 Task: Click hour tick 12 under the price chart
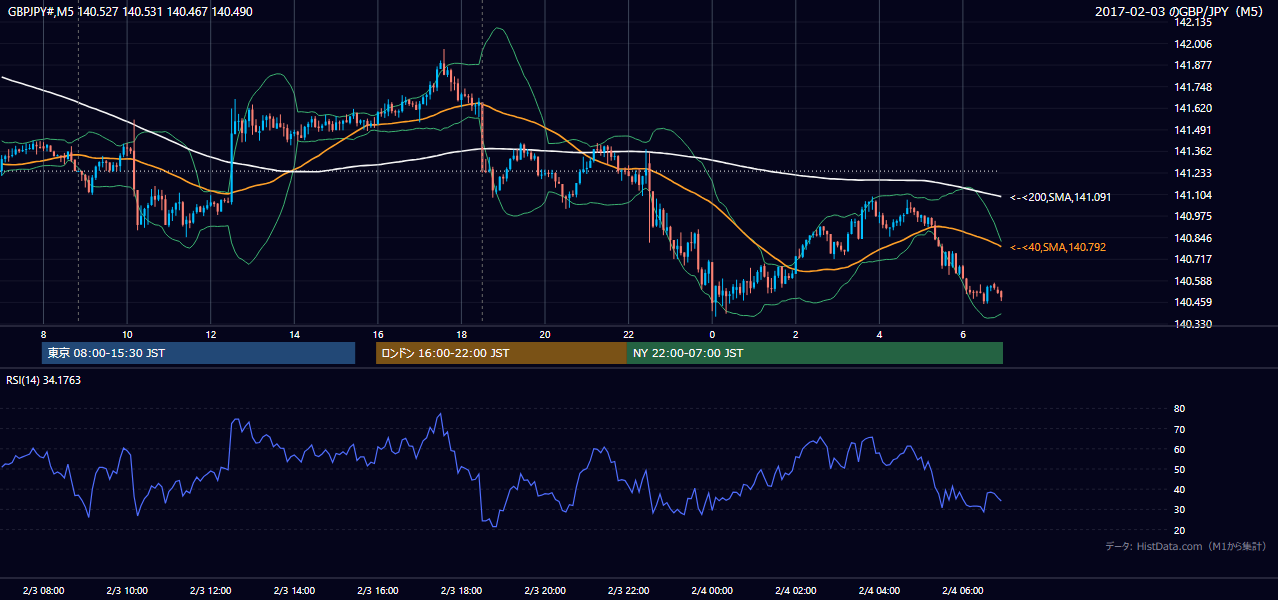210,333
